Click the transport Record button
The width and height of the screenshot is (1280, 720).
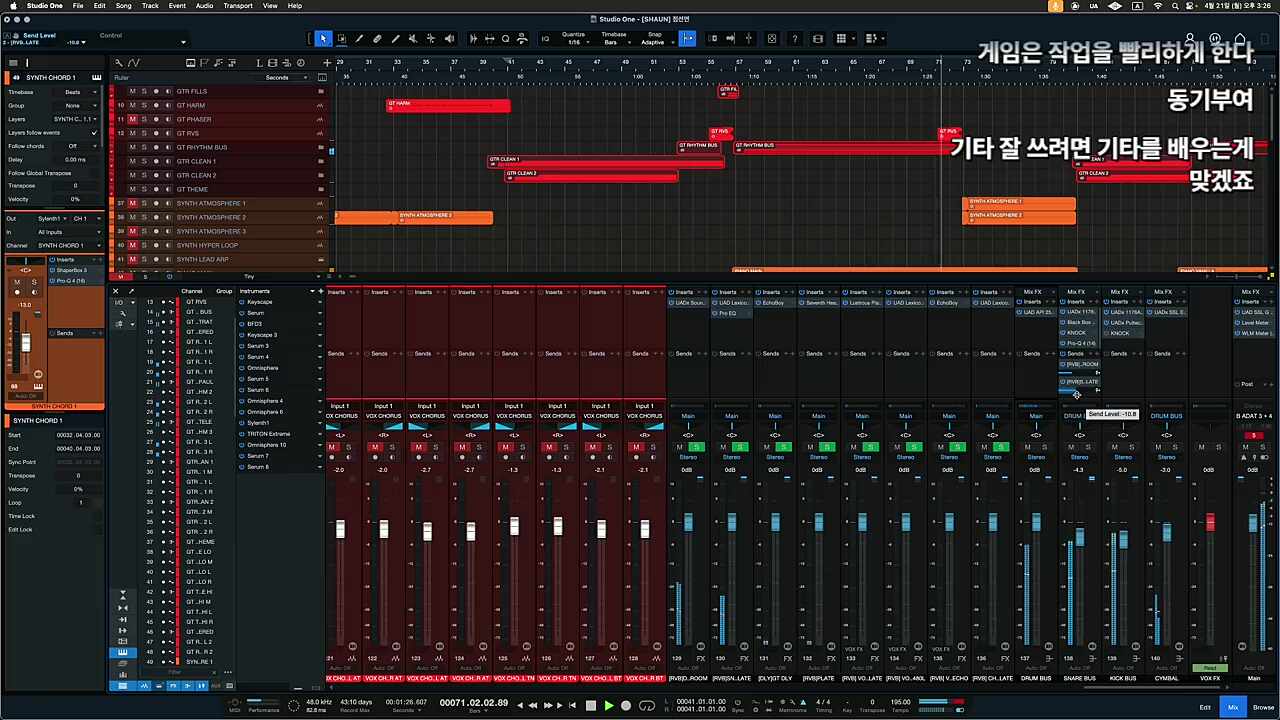(x=626, y=705)
